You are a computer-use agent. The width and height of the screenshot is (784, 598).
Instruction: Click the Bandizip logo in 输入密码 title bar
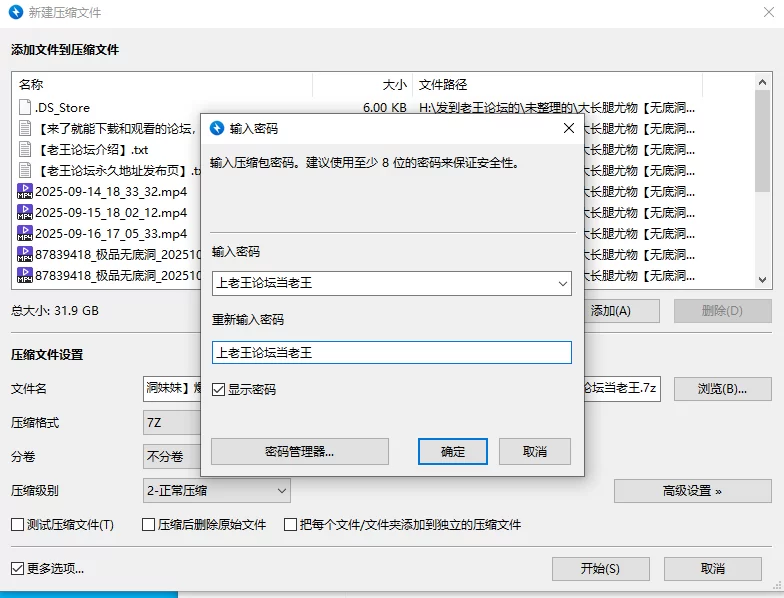click(x=216, y=129)
